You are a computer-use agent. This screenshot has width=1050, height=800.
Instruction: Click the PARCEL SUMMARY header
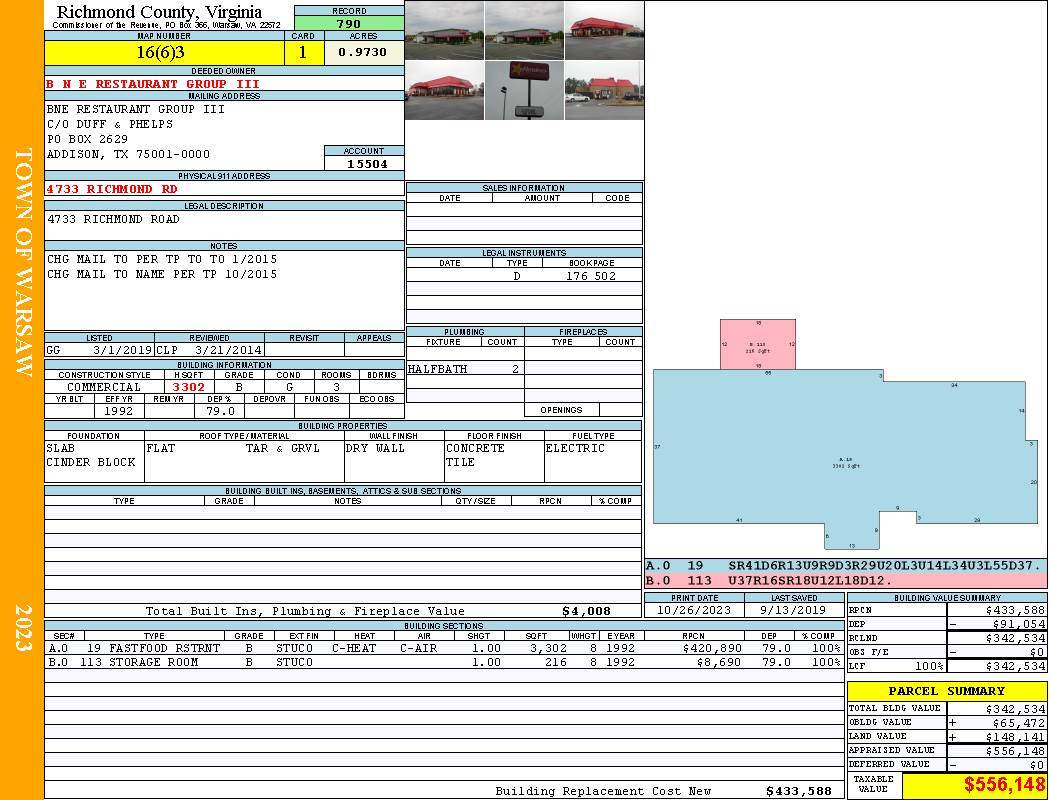(x=946, y=691)
